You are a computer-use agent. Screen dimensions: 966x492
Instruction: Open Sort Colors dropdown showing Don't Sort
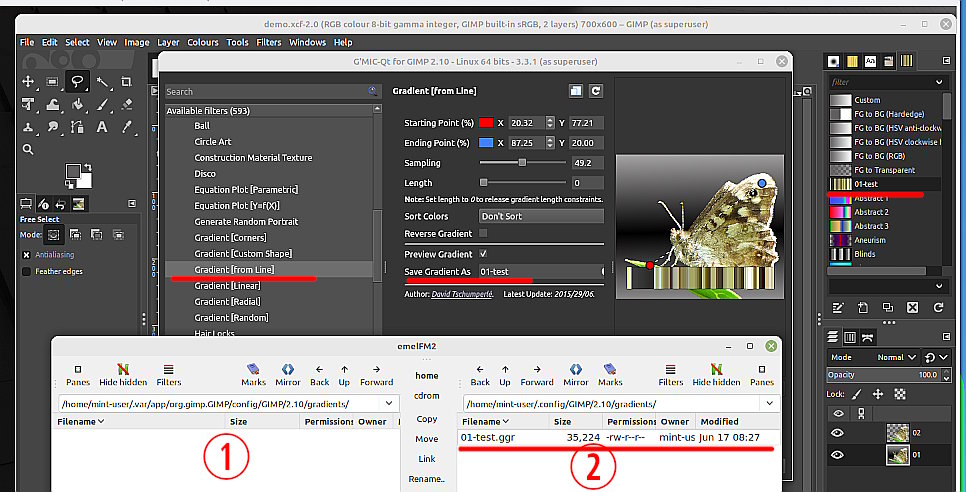[x=541, y=216]
